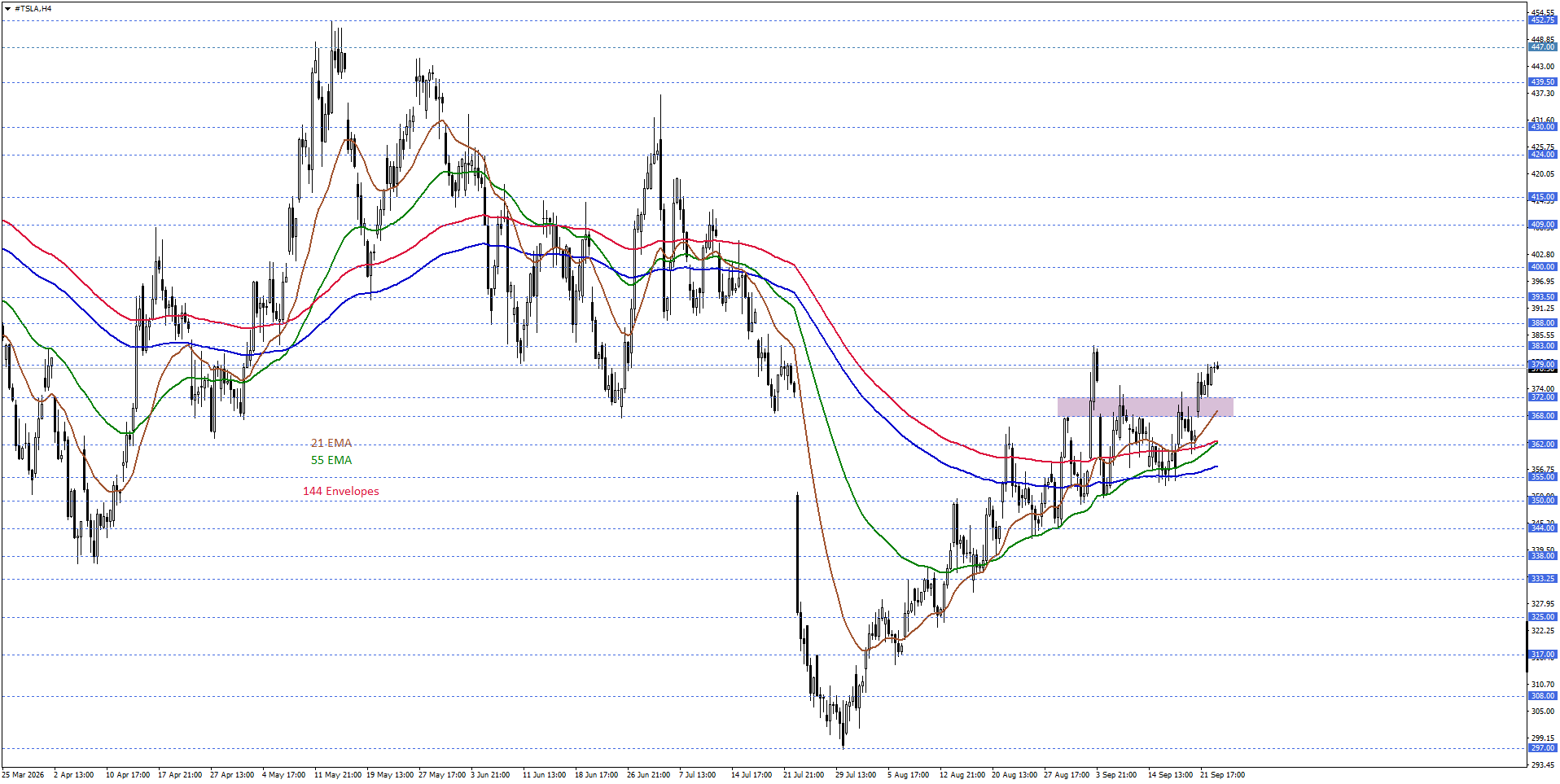Click the 393.50 horizontal line price tag
This screenshot has width=1560, height=784.
click(x=1543, y=297)
